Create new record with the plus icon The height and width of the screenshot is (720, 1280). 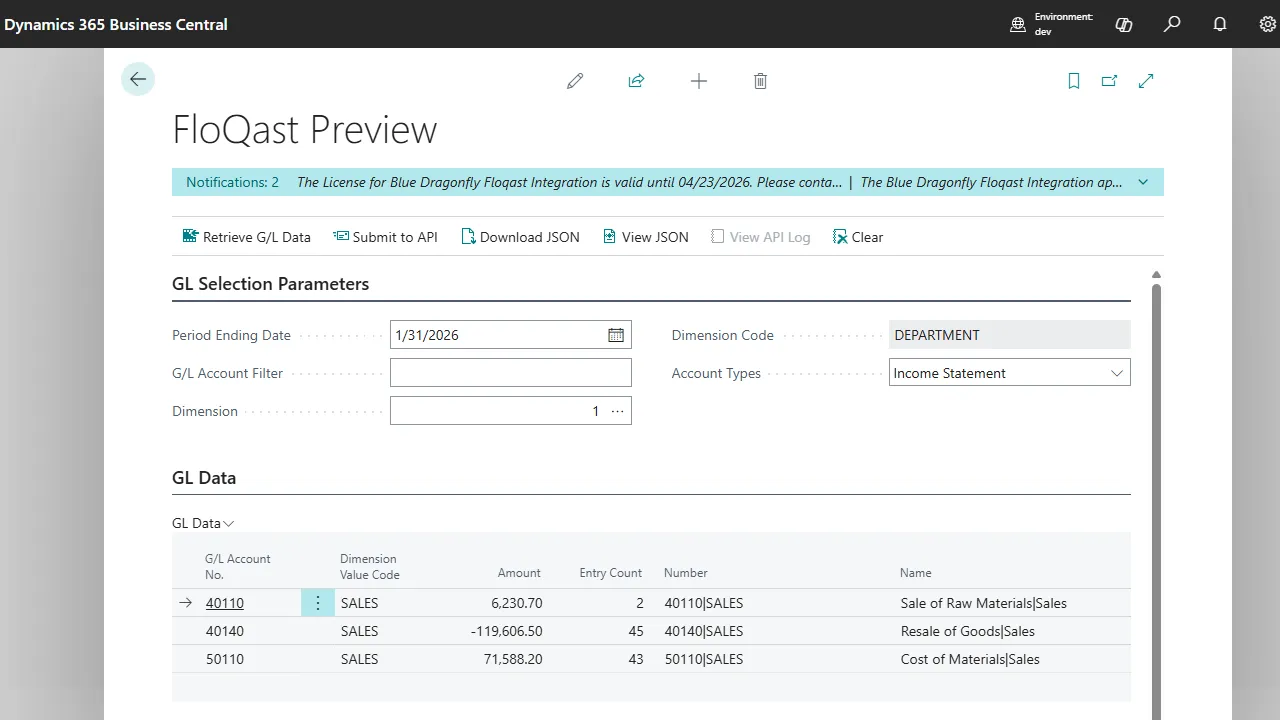click(x=699, y=81)
